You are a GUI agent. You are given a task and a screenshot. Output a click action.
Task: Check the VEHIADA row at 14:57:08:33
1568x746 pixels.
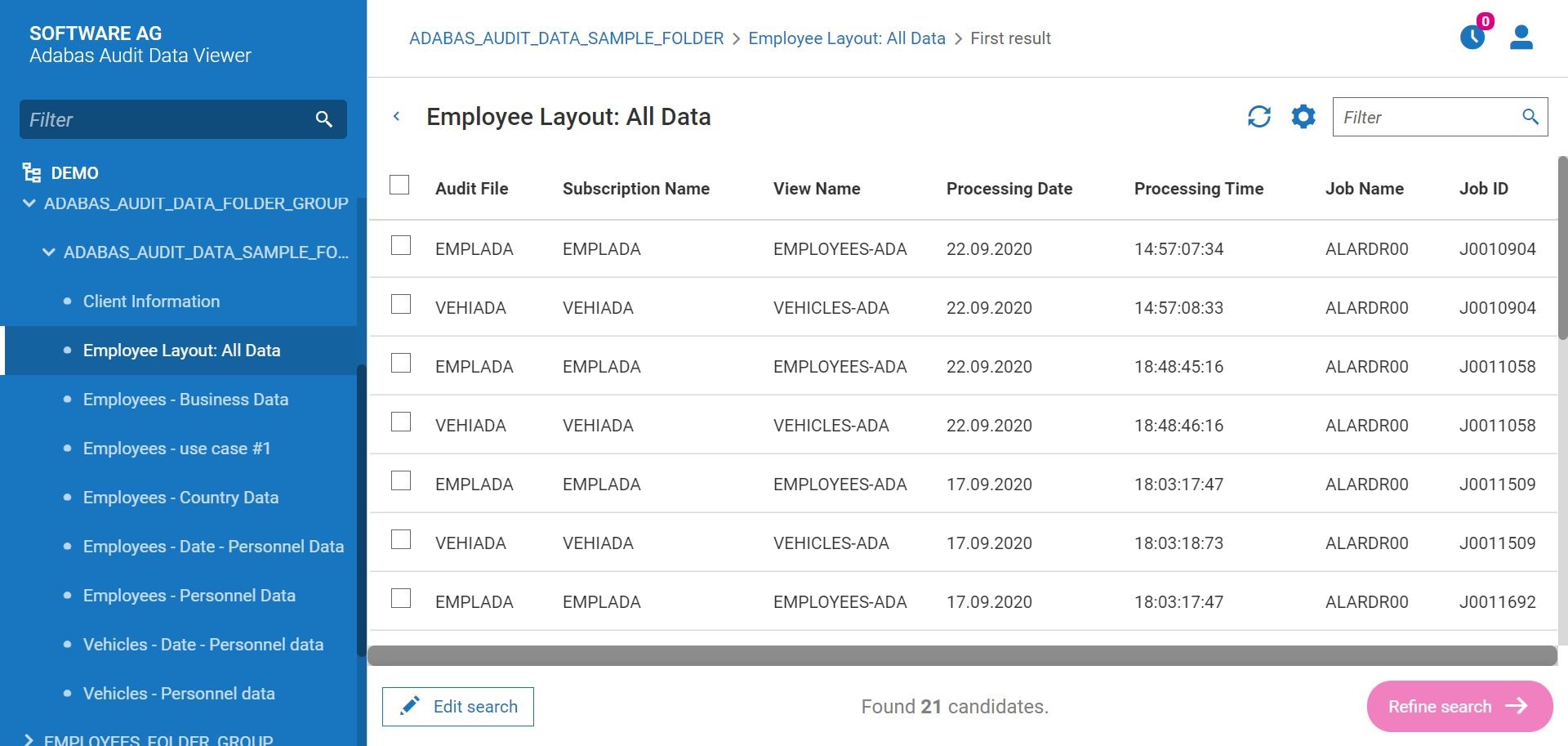pos(401,304)
